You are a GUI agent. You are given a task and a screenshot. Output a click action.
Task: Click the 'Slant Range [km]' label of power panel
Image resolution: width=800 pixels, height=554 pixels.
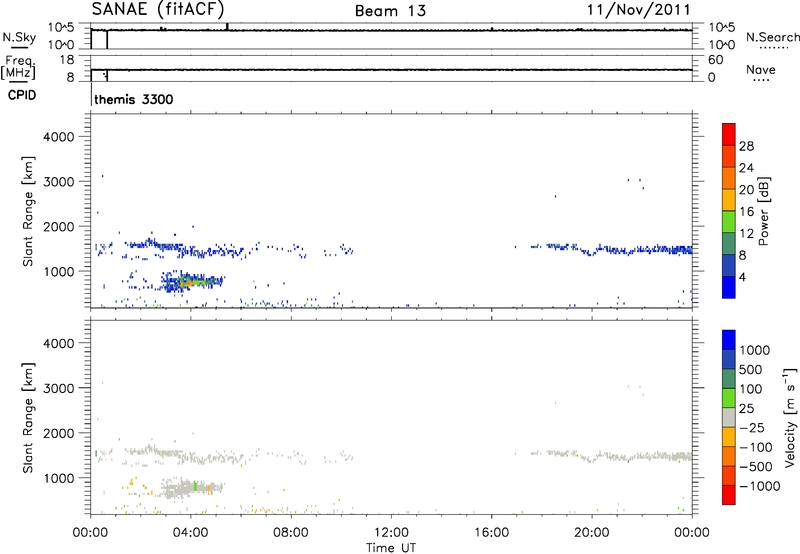coord(28,211)
